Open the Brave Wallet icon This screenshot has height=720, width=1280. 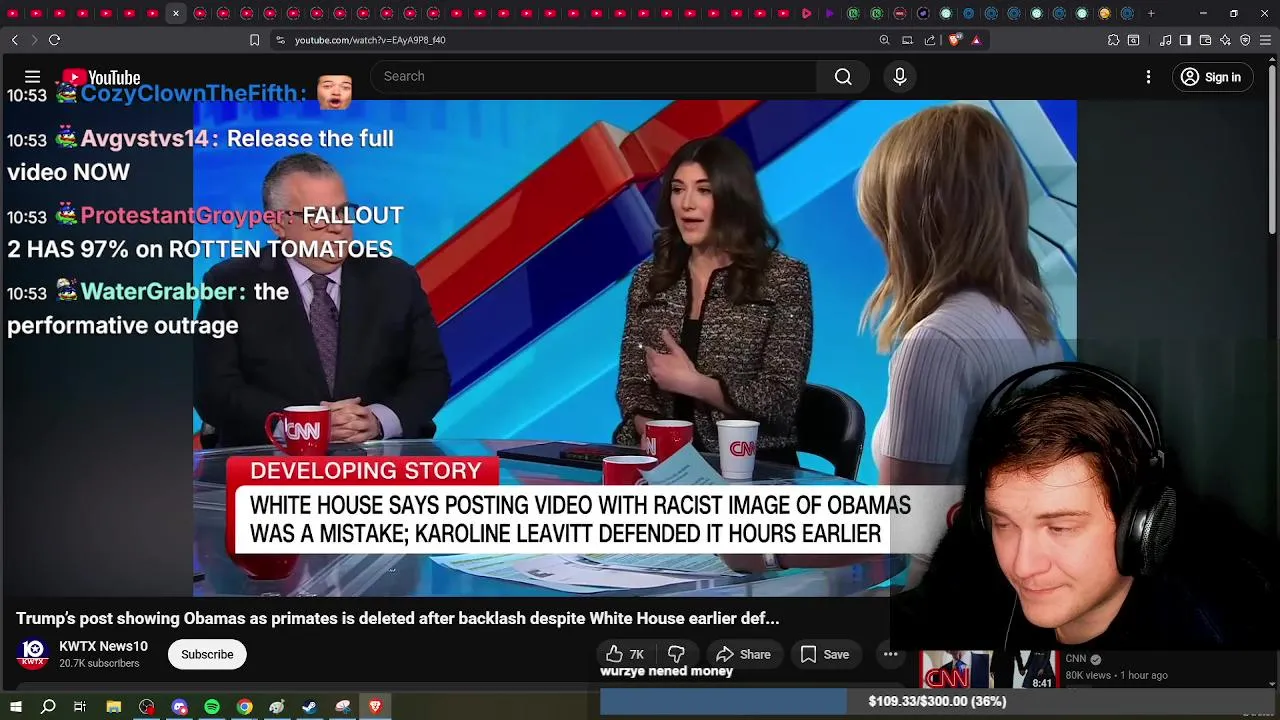point(1205,40)
